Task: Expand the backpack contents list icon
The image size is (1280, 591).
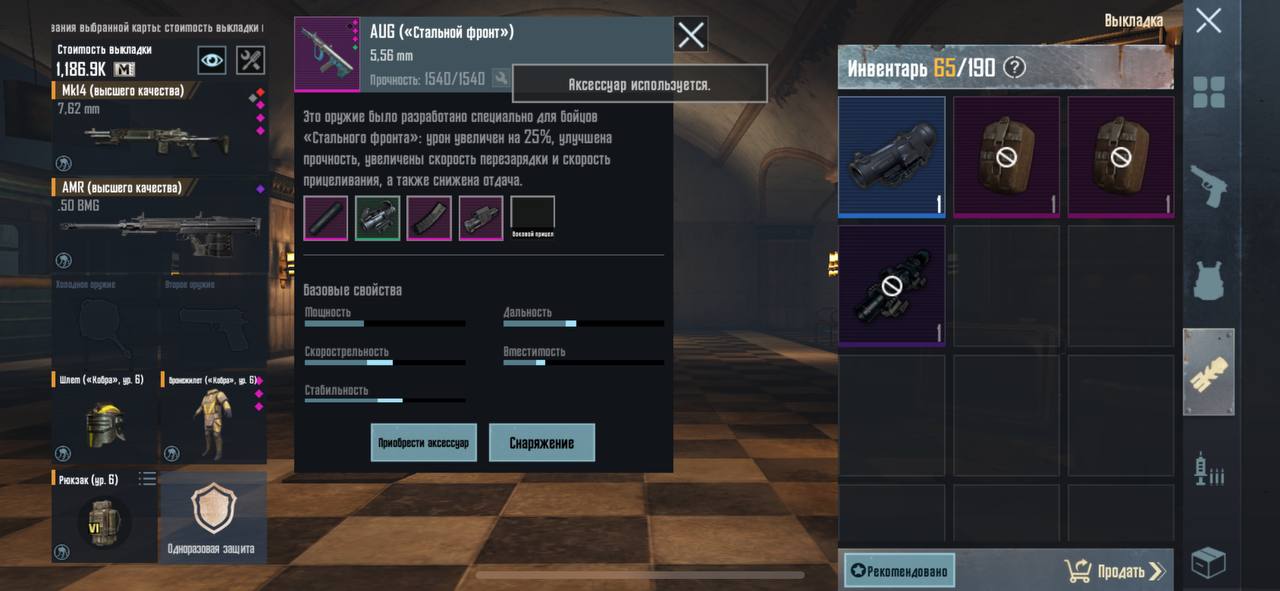Action: 147,479
